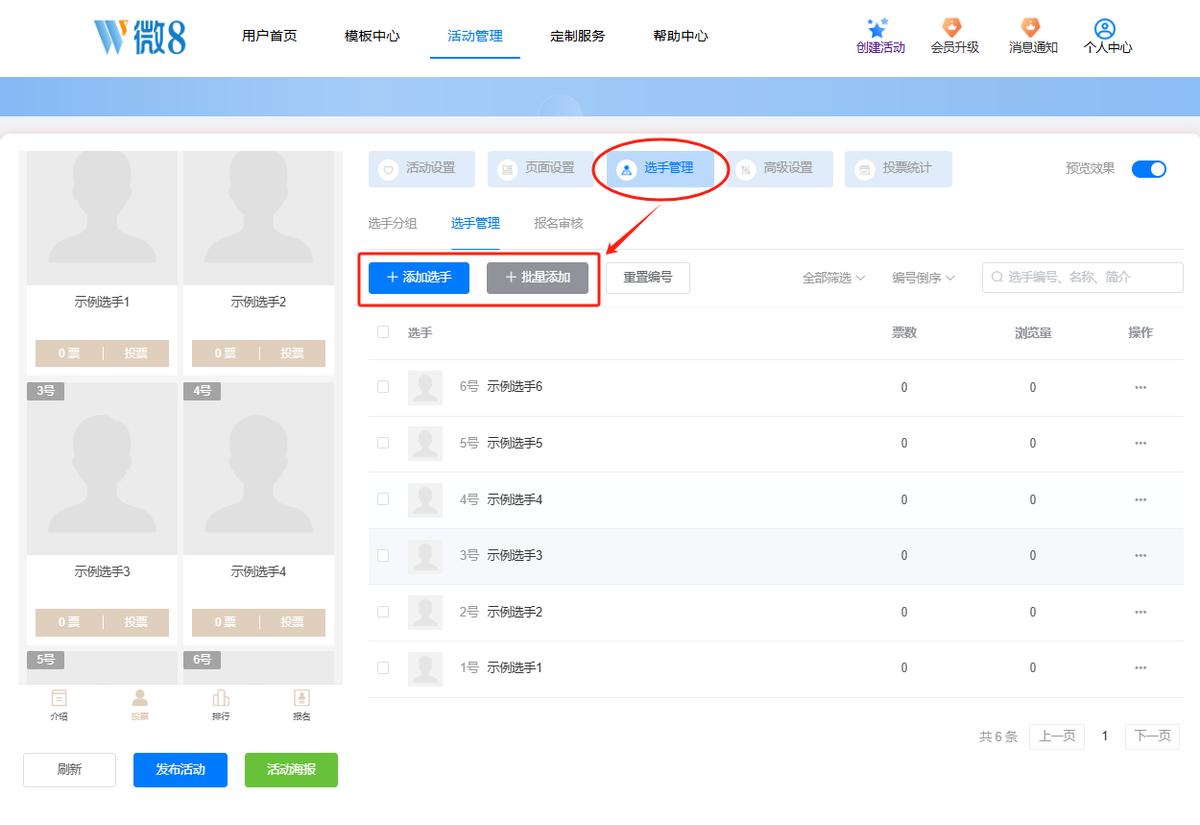The height and width of the screenshot is (825, 1200).
Task: Switch to 页面设置 tab
Action: (x=541, y=169)
